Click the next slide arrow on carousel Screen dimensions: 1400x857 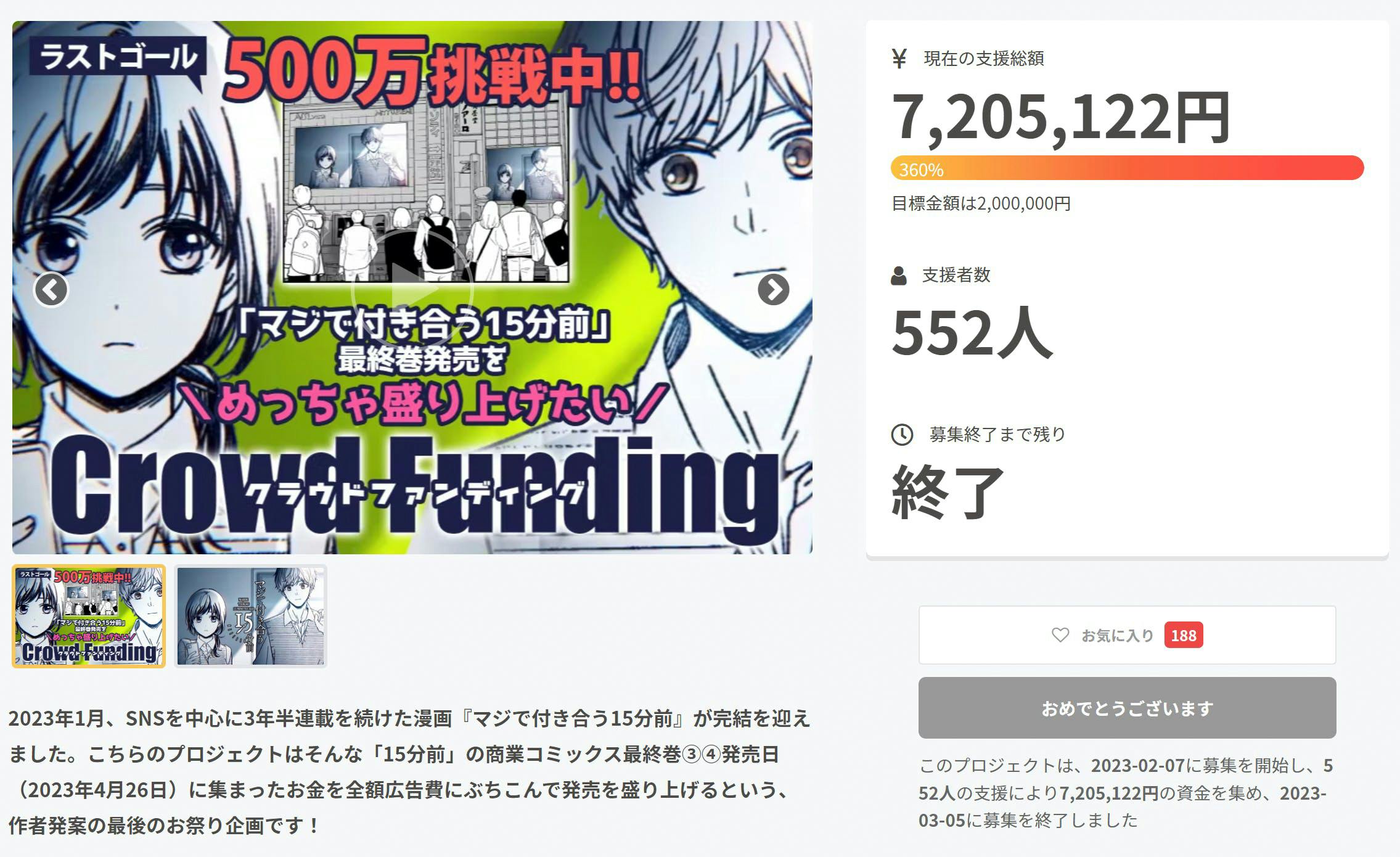[x=773, y=289]
